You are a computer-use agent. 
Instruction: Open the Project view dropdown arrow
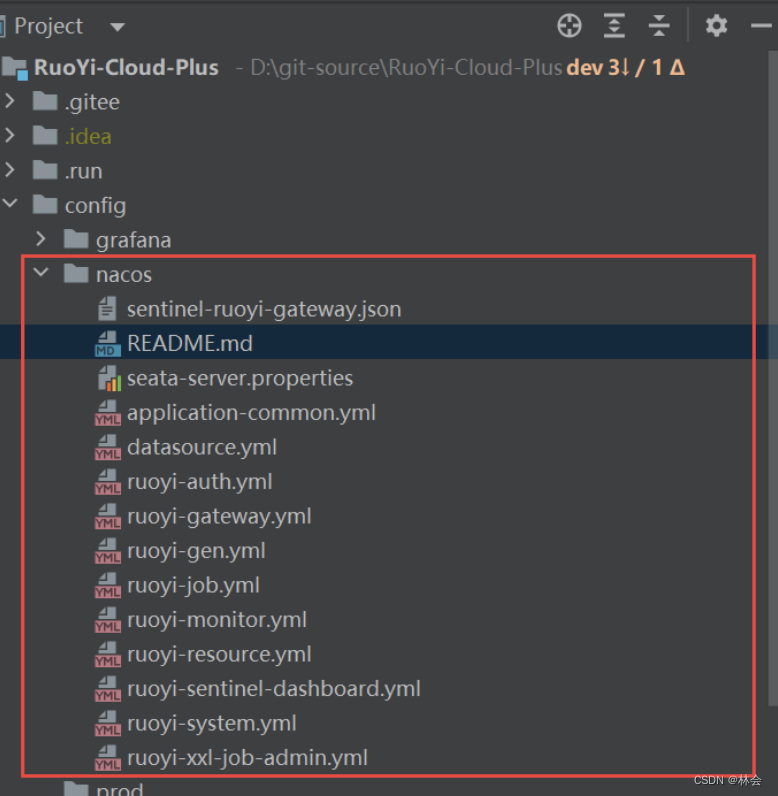coord(117,27)
